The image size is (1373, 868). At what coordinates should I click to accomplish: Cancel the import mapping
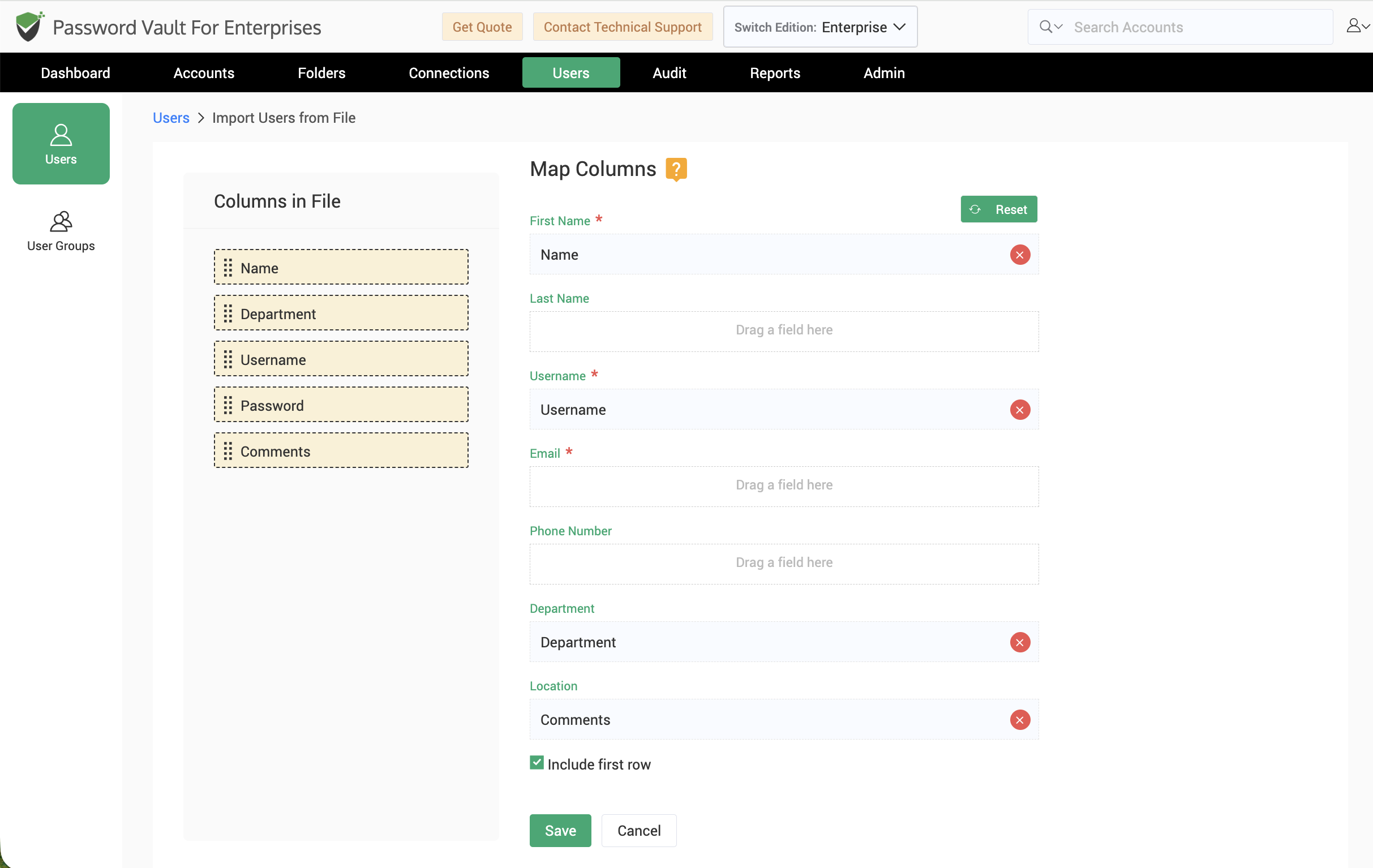(638, 831)
